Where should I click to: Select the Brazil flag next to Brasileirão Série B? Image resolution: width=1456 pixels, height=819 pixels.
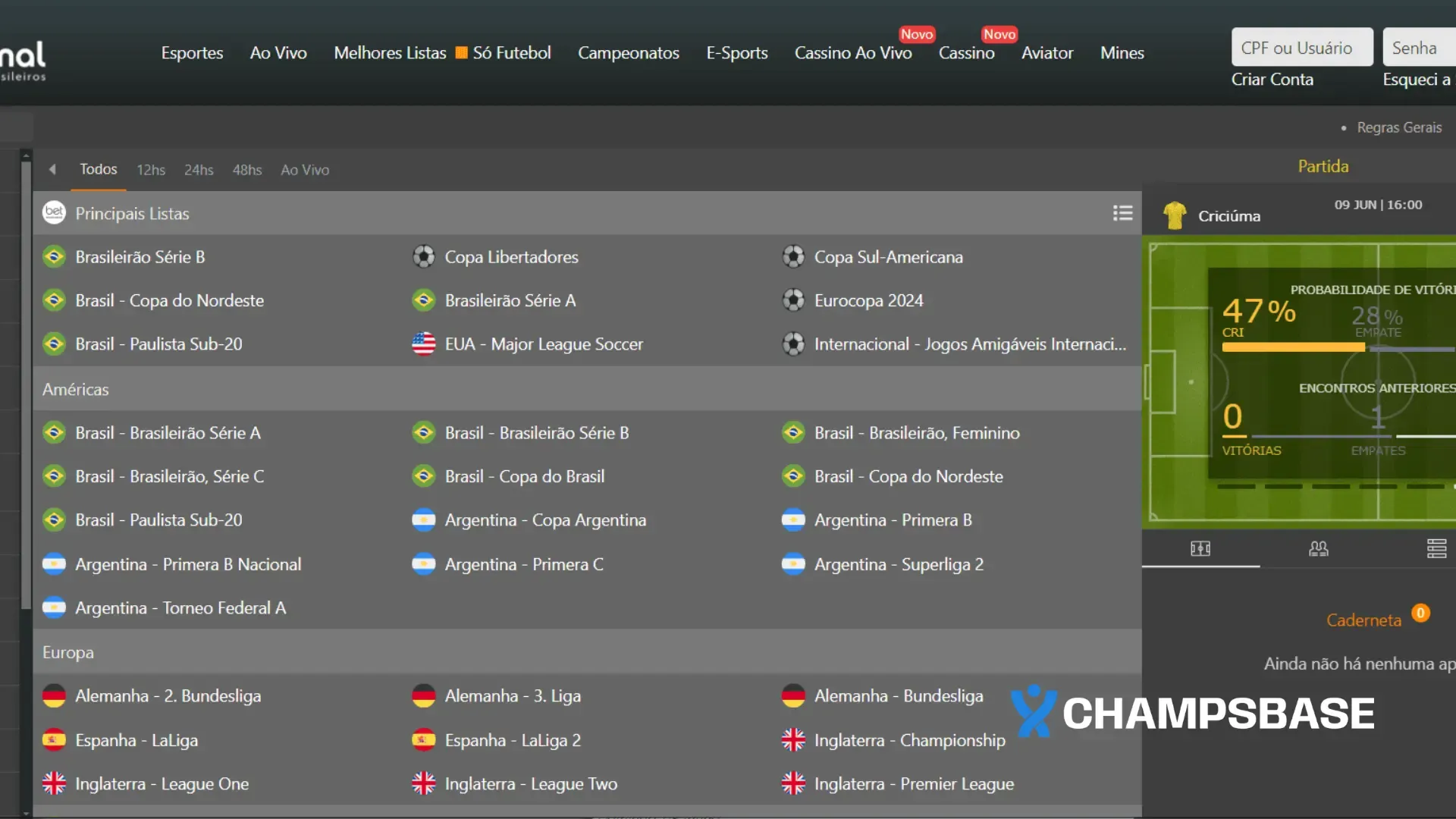[x=54, y=256]
